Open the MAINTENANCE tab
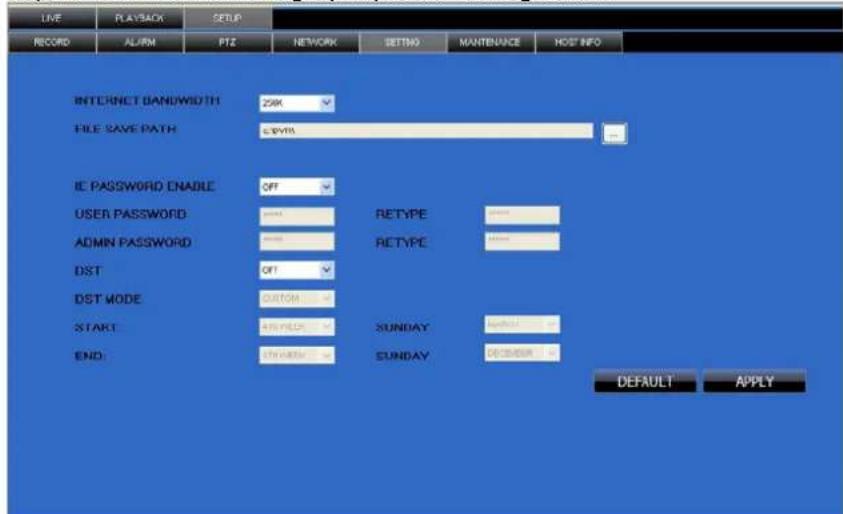 tap(490, 42)
